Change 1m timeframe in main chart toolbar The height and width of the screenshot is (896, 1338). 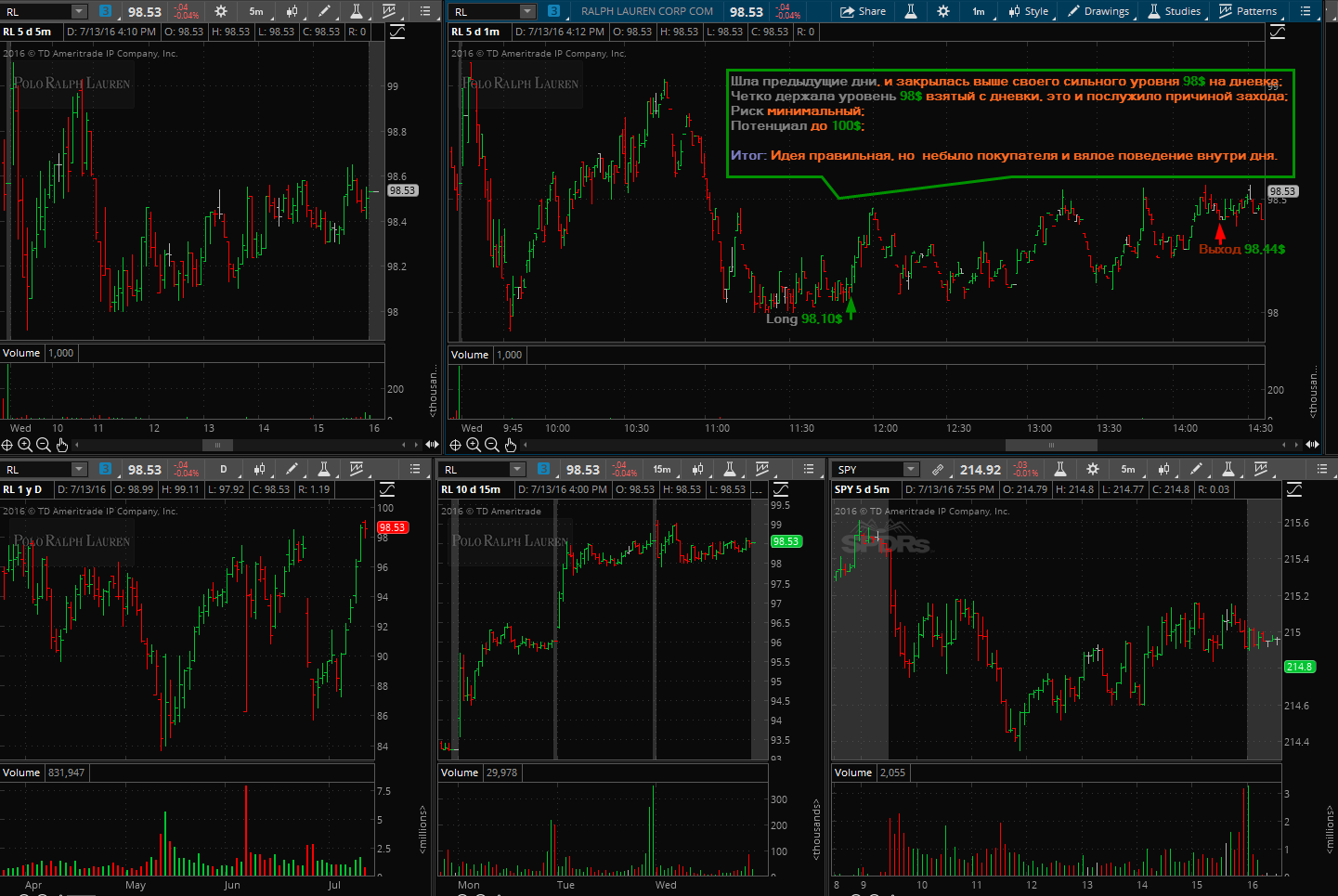979,11
